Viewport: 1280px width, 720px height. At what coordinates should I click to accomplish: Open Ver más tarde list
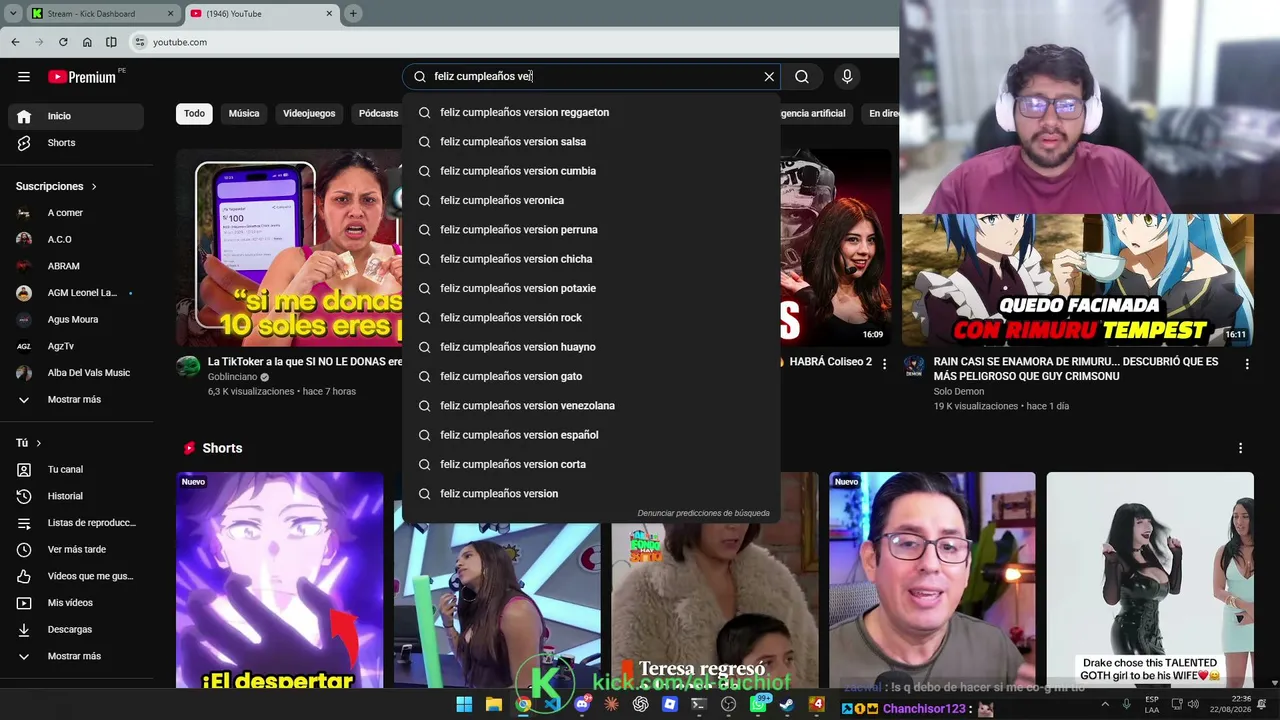click(x=76, y=549)
